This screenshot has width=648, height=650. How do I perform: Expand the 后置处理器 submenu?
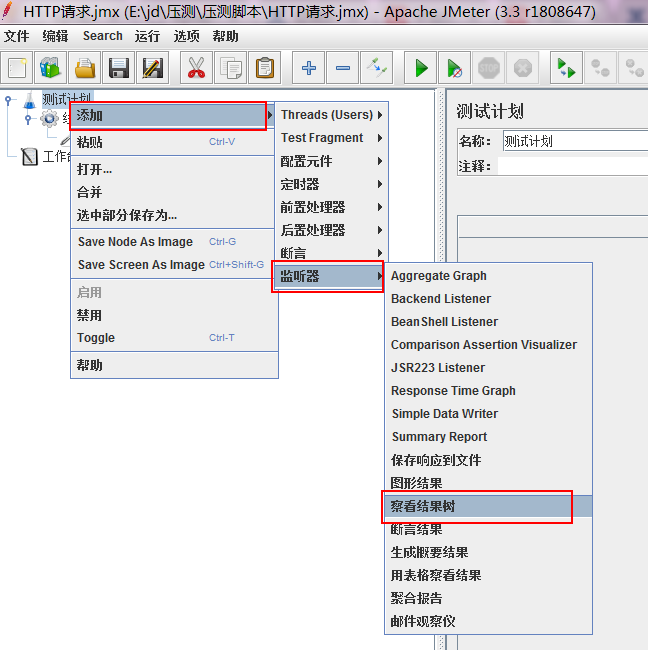[x=332, y=230]
